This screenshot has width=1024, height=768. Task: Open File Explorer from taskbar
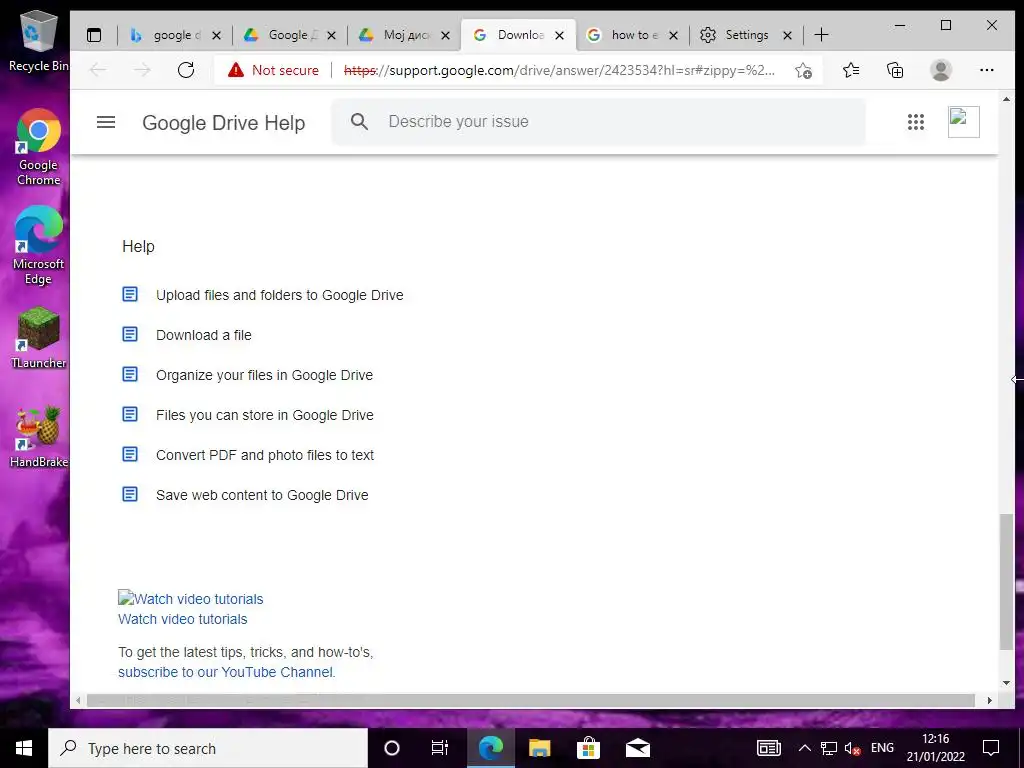[x=539, y=748]
